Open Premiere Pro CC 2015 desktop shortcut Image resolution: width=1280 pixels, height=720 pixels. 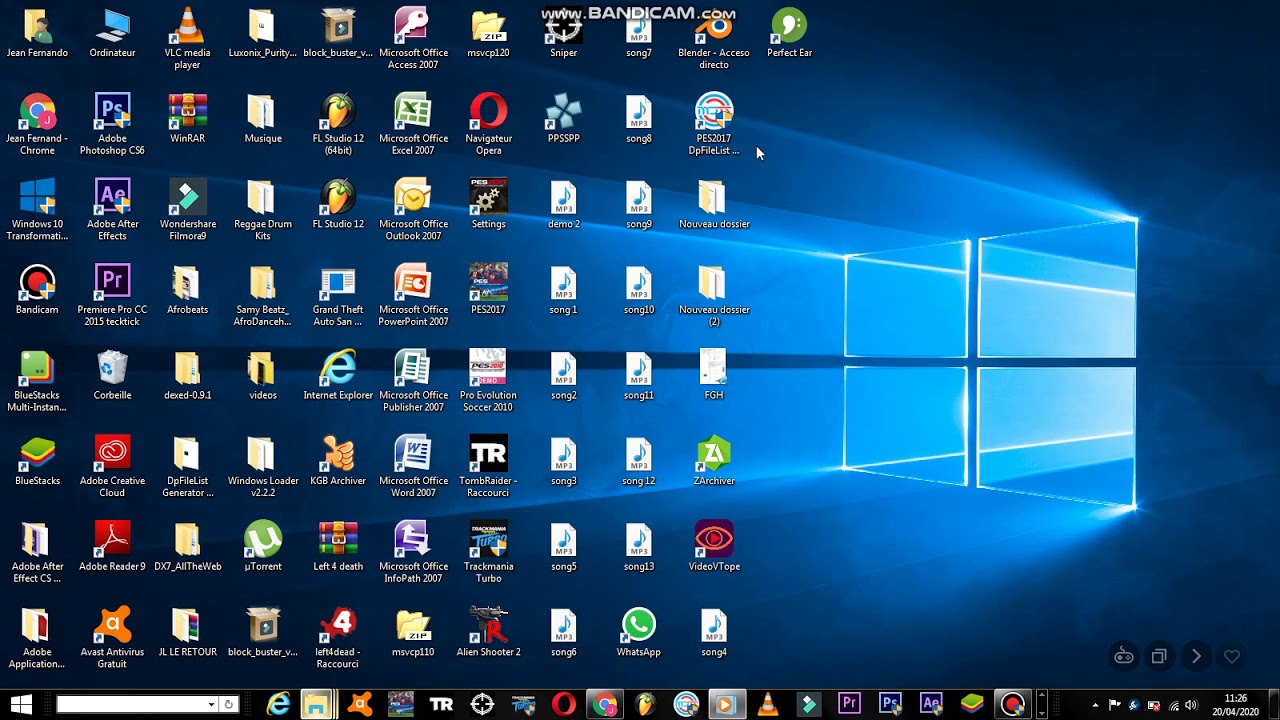(x=112, y=296)
